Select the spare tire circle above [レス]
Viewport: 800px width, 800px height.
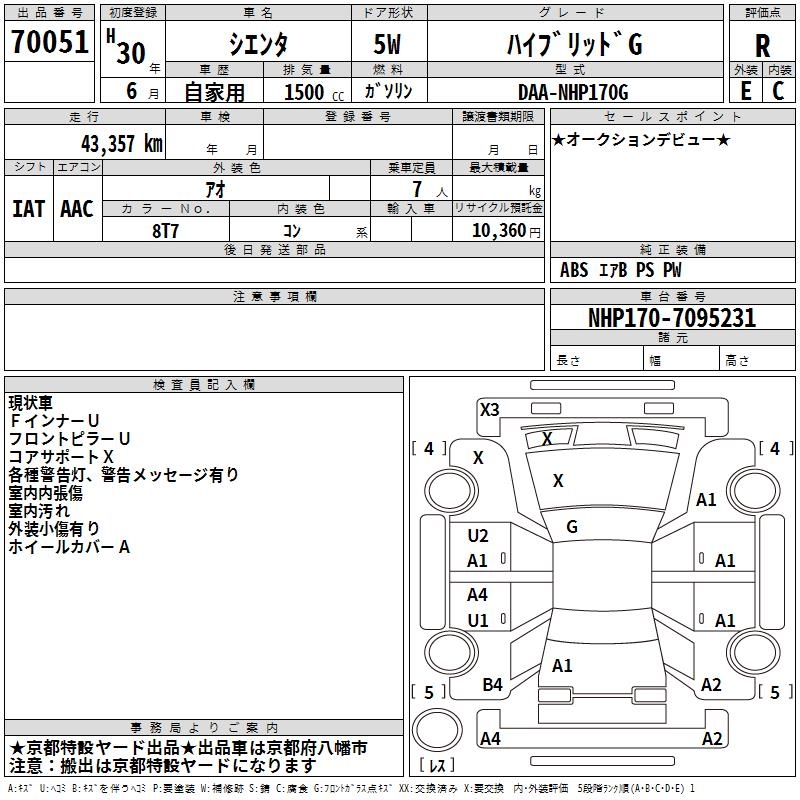point(437,730)
